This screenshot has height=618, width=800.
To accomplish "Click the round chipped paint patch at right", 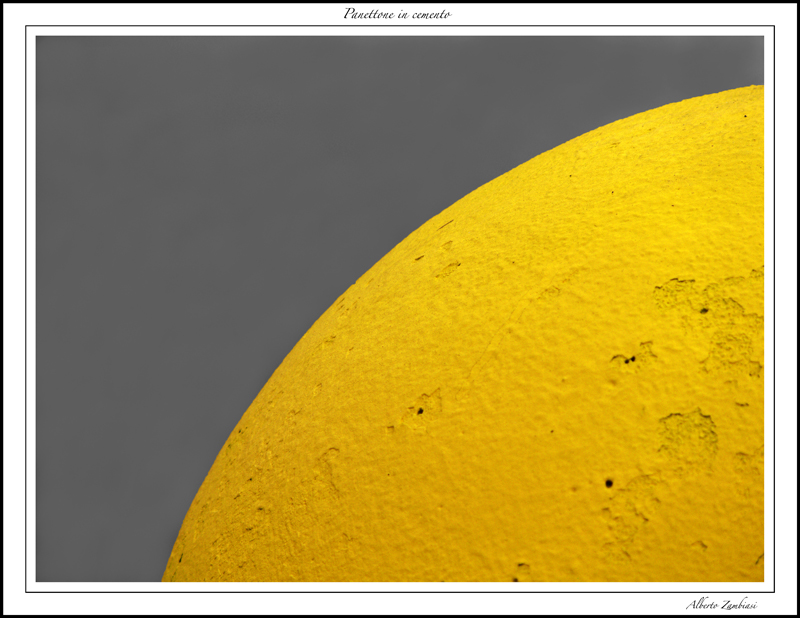I will [688, 430].
